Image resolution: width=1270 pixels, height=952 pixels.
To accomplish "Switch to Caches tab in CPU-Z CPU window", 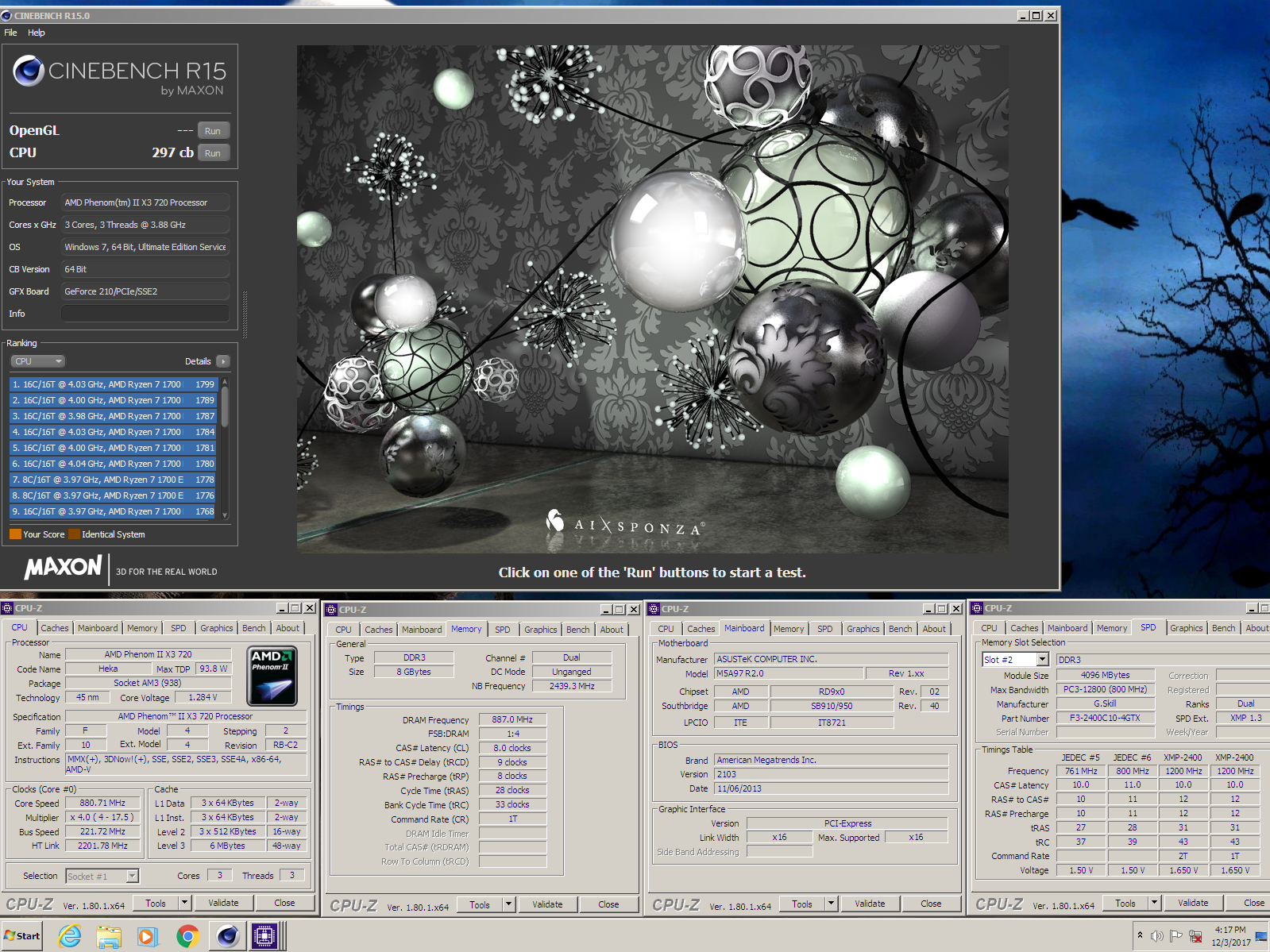I will pos(55,628).
